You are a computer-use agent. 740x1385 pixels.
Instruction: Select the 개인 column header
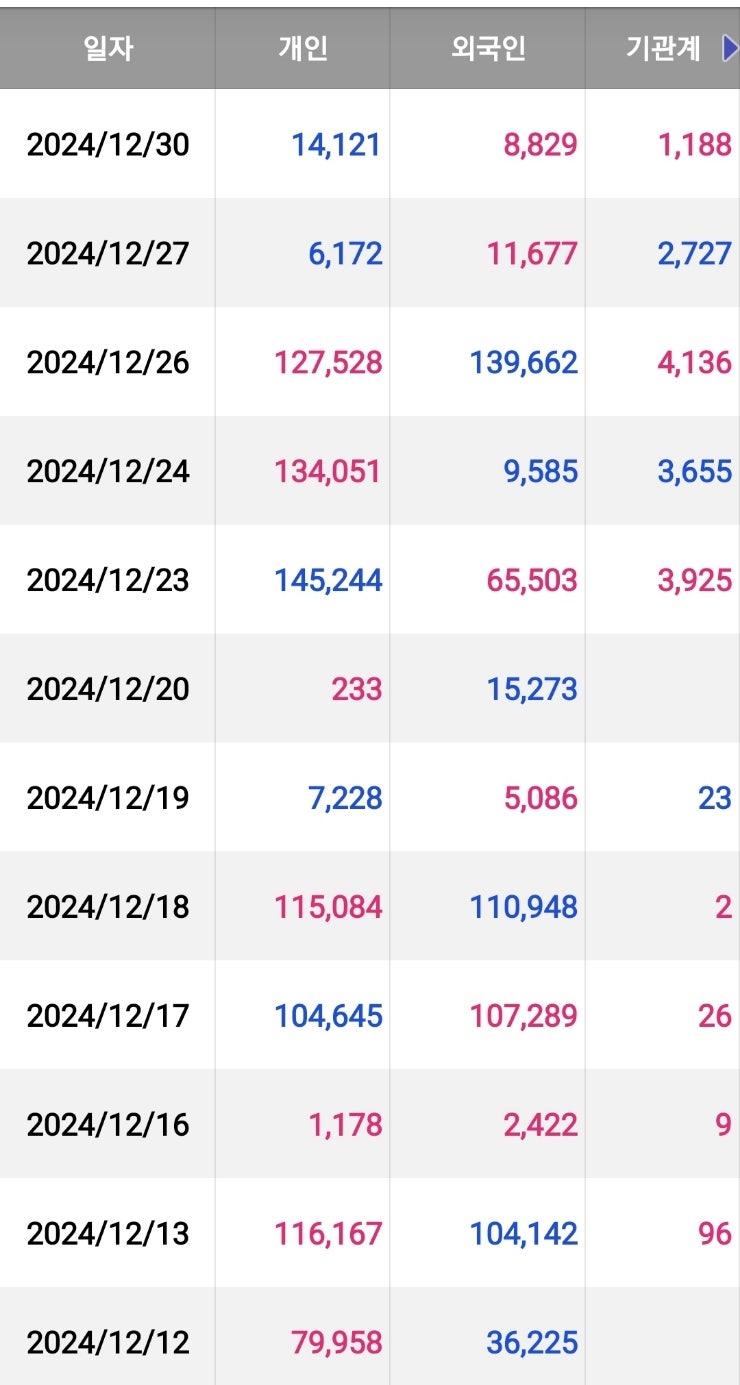point(303,48)
